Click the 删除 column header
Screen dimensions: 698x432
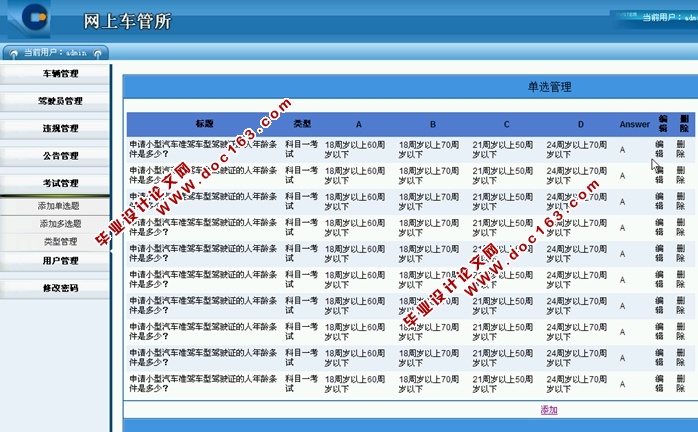(x=684, y=124)
